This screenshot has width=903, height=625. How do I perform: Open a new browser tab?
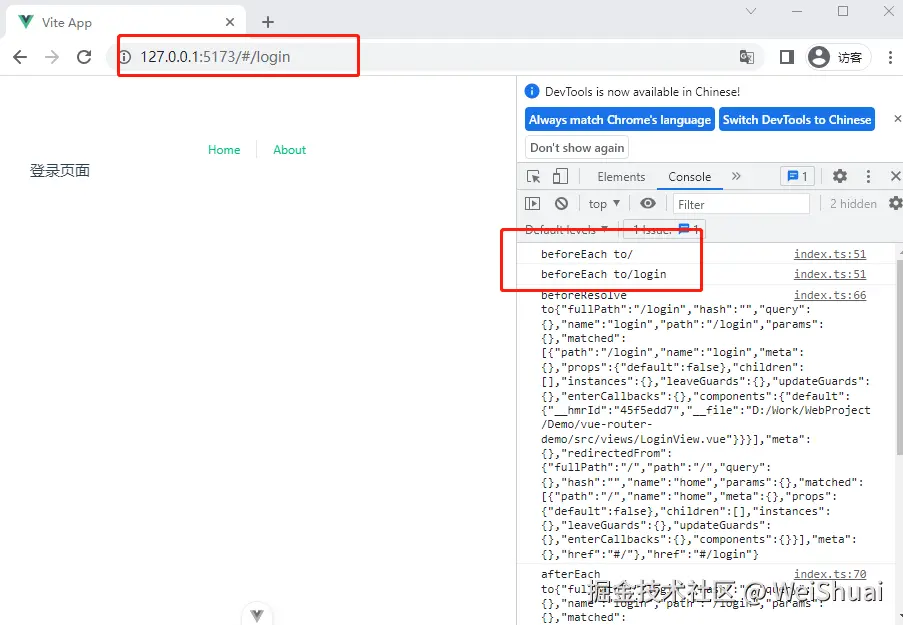coord(268,22)
